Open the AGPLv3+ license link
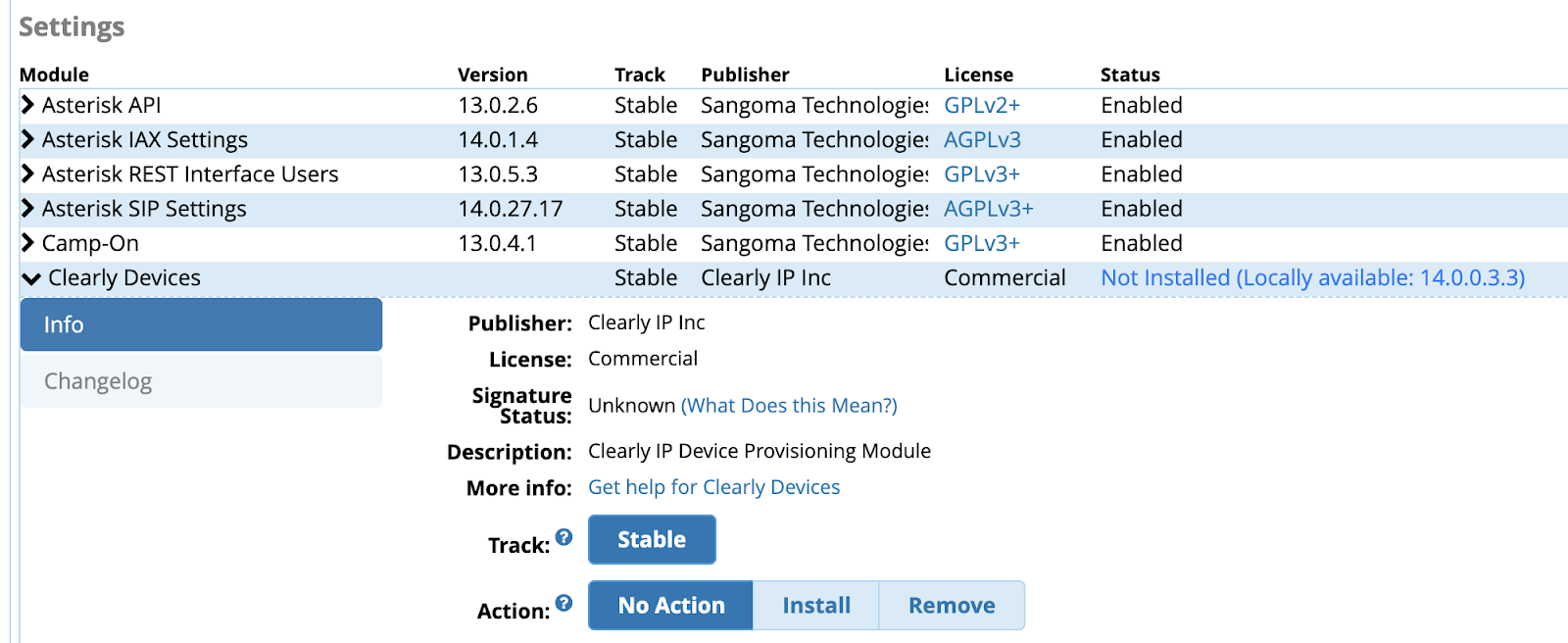This screenshot has height=643, width=1568. point(989,209)
